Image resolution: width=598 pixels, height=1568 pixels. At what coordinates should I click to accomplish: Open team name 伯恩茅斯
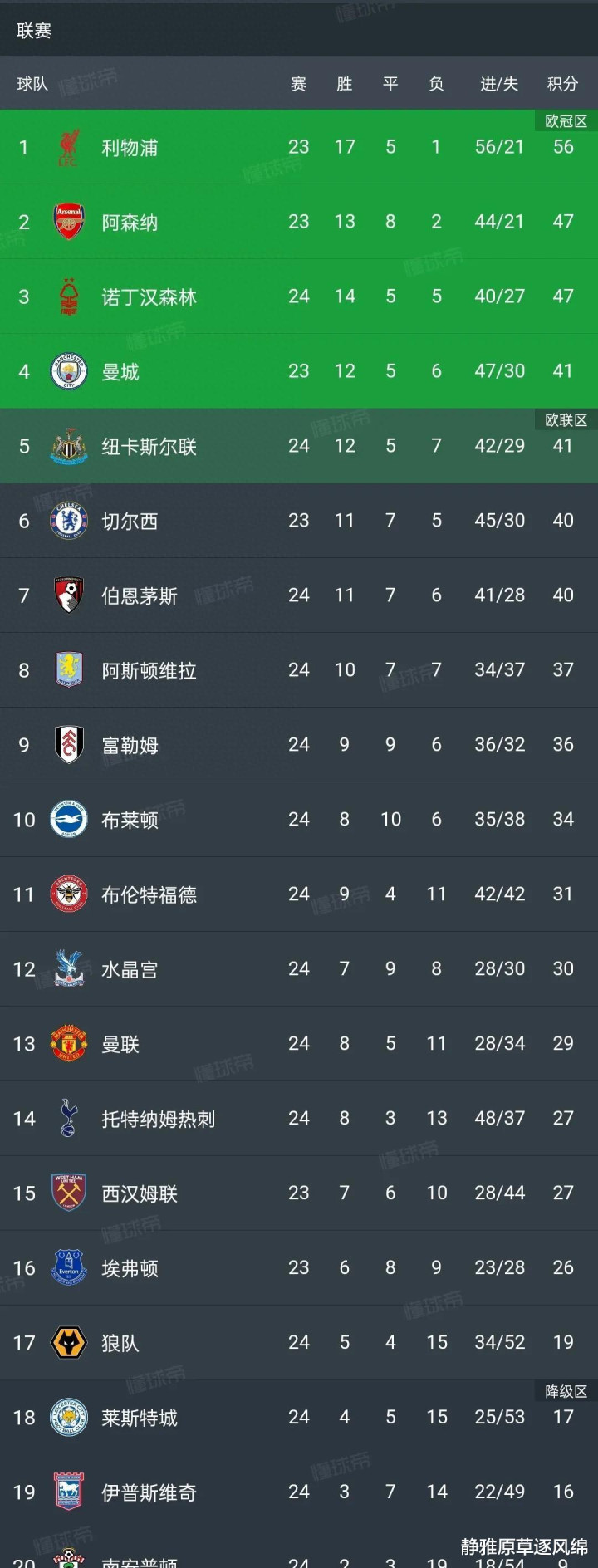pyautogui.click(x=140, y=595)
